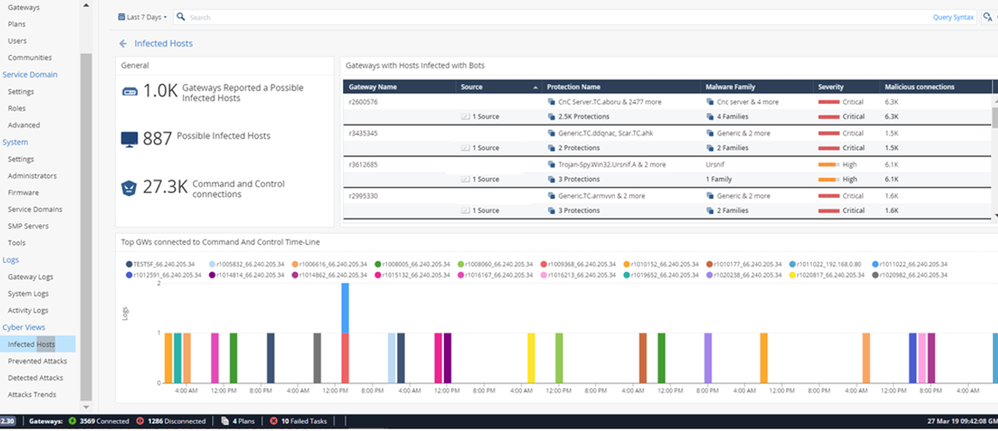This screenshot has width=998, height=431.
Task: Click the shield icon beside 27.3K connections
Action: pos(130,187)
